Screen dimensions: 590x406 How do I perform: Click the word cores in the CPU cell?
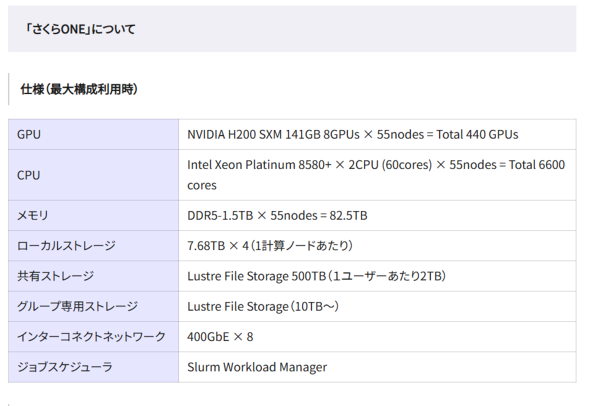point(202,186)
